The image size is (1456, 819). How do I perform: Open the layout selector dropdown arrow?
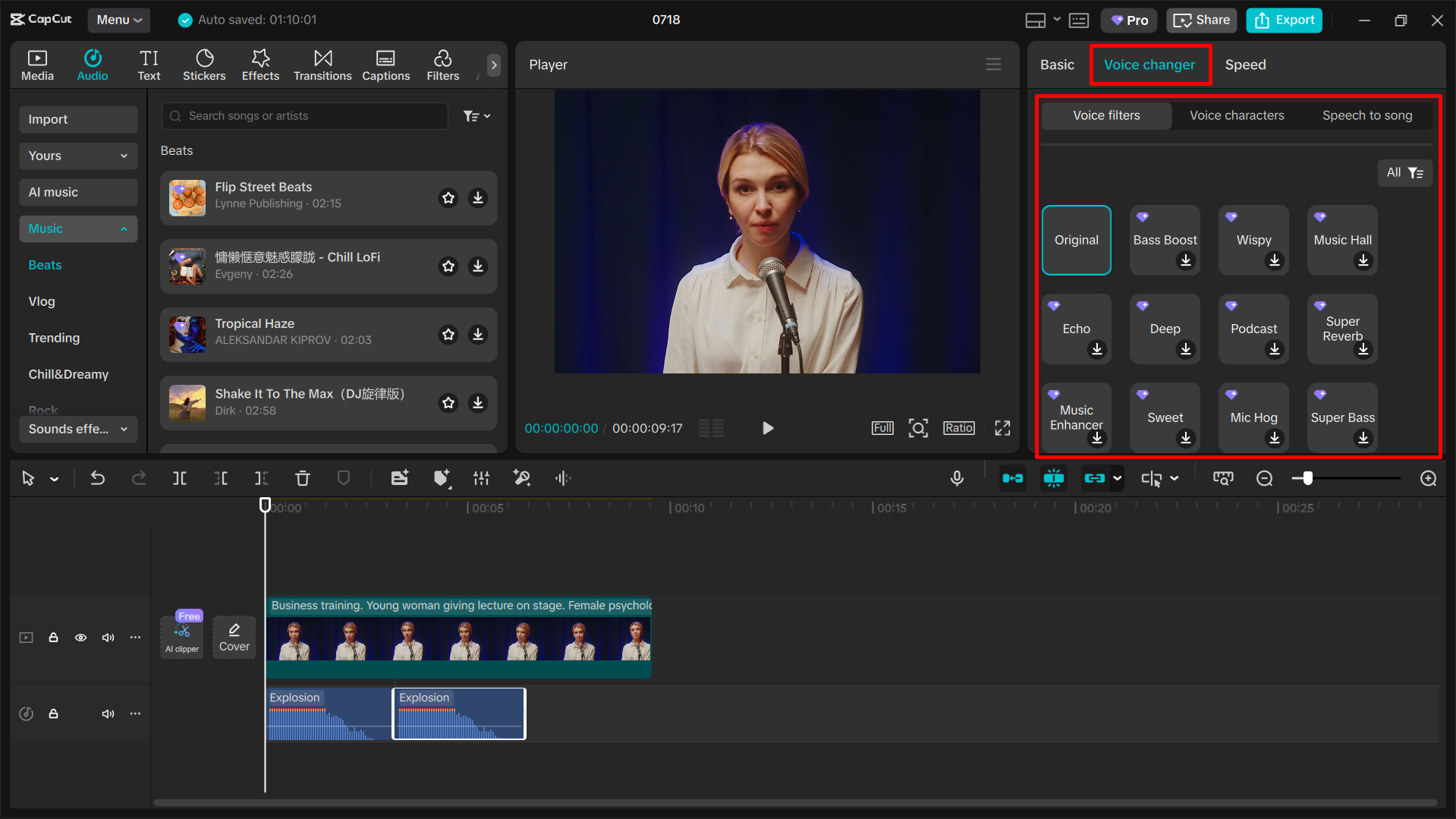[1057, 20]
